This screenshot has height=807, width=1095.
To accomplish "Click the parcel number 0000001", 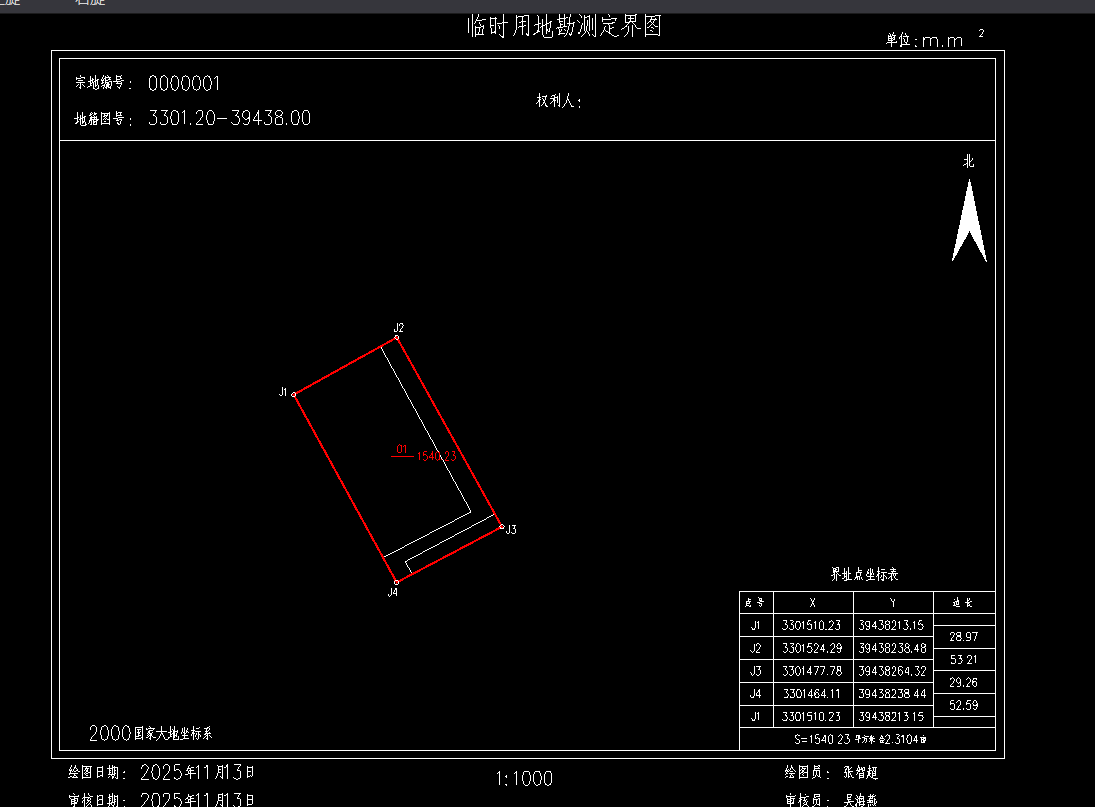I will coord(184,83).
